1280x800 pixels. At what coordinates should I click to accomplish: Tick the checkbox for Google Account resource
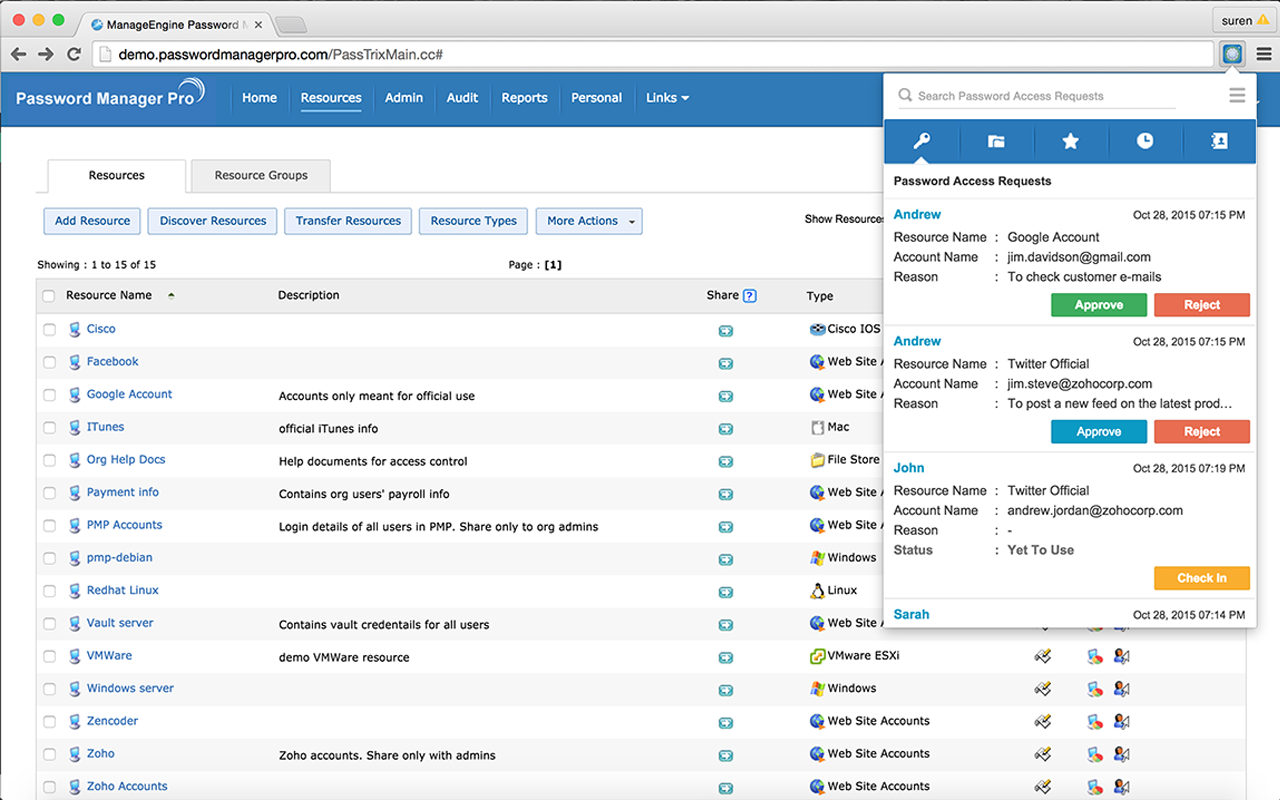point(49,395)
